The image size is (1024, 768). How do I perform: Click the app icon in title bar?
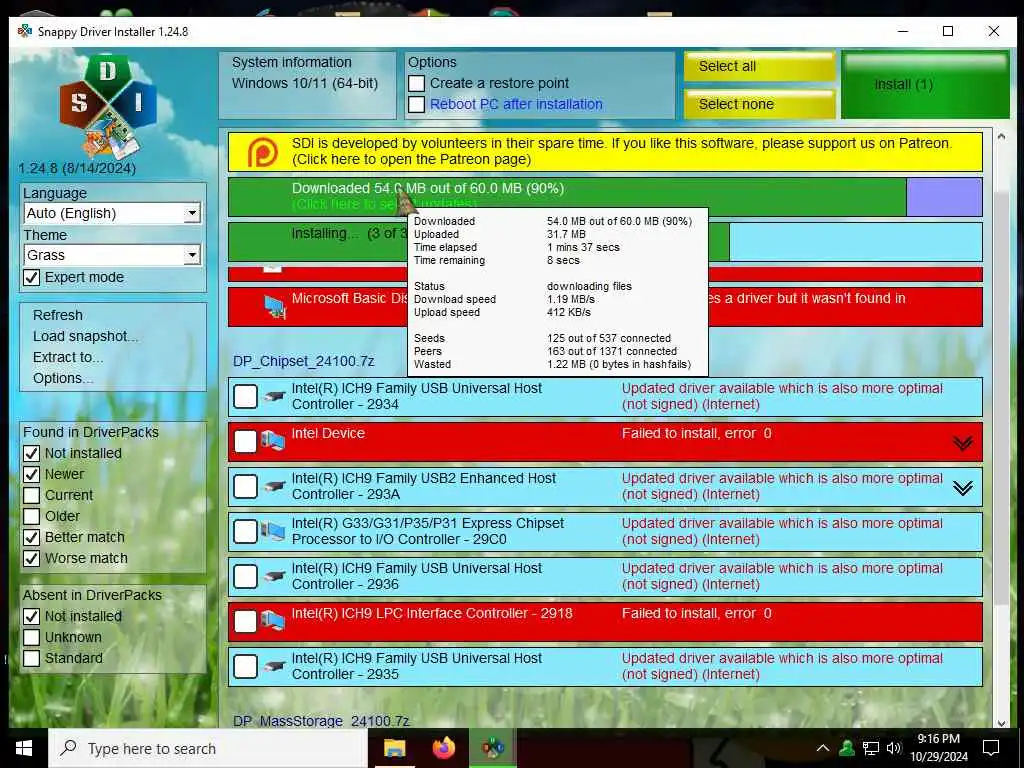pyautogui.click(x=25, y=31)
